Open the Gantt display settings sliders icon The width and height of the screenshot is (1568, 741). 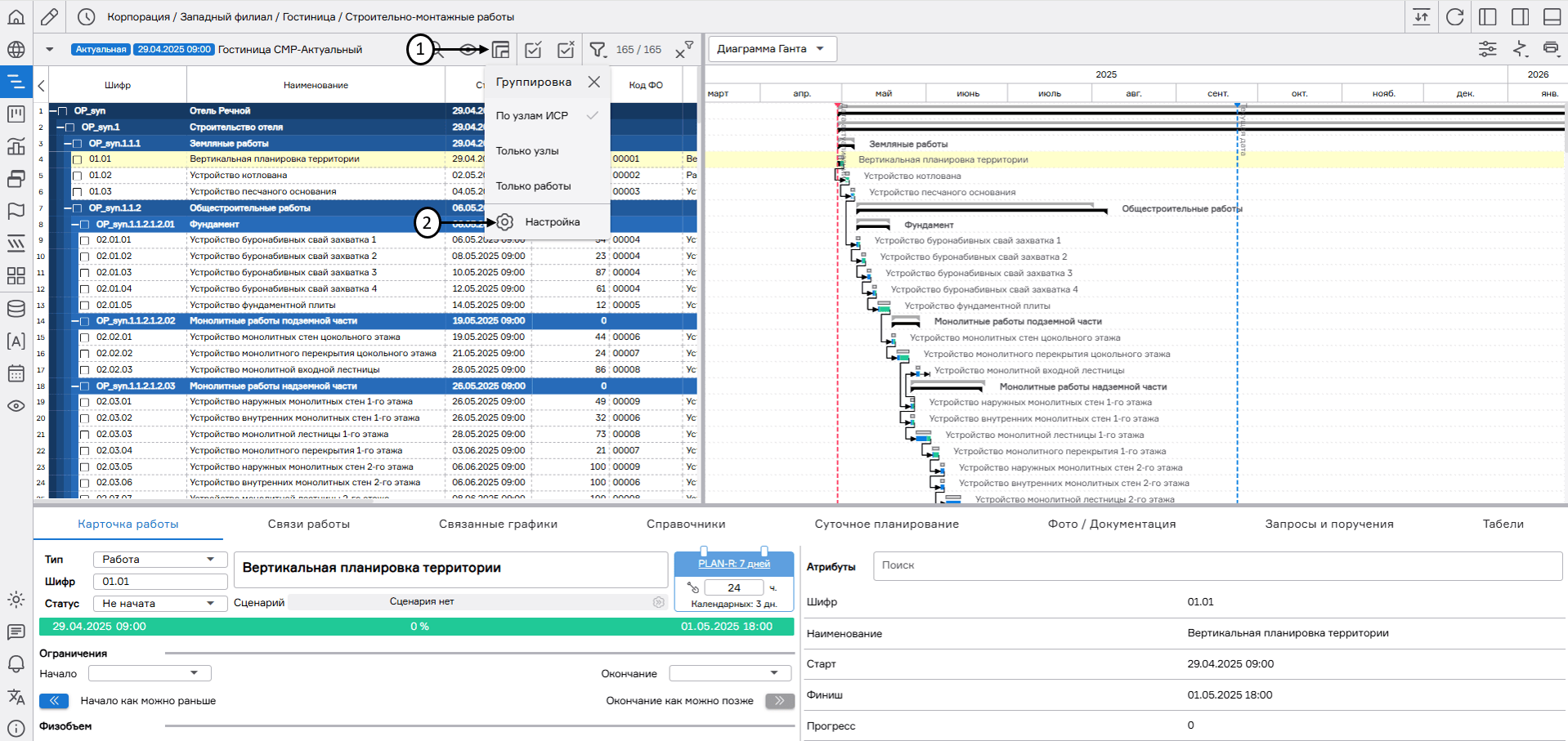click(1487, 49)
